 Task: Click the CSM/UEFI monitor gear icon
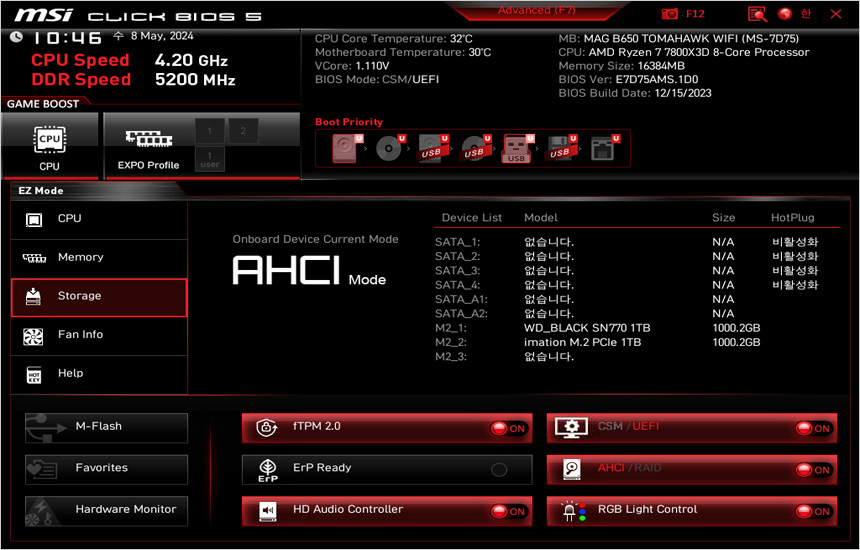point(572,427)
